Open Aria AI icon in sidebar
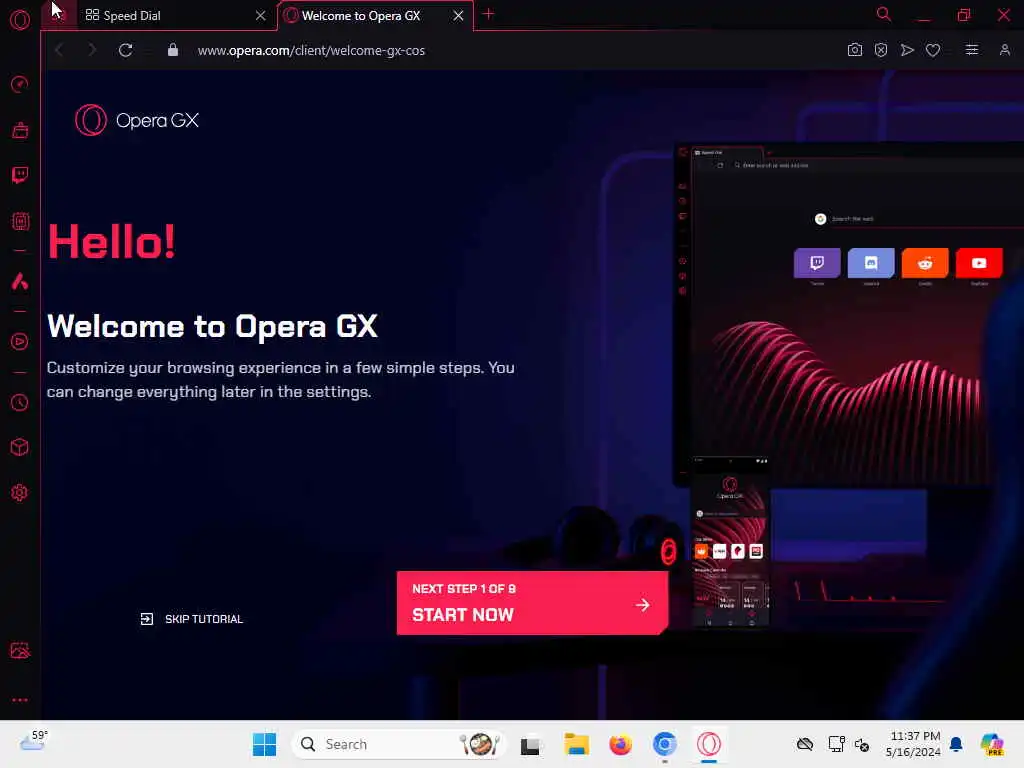This screenshot has height=768, width=1024. pos(20,281)
